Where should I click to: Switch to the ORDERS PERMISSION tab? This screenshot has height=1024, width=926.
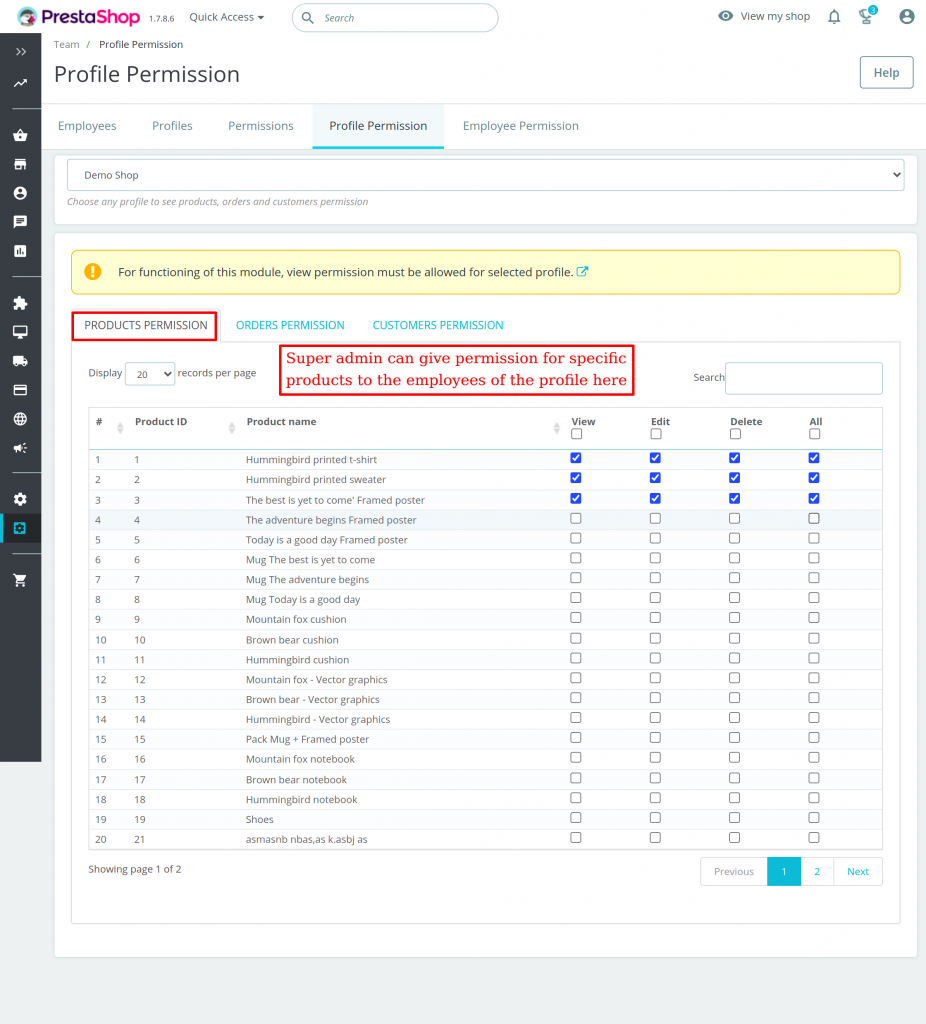pos(290,325)
